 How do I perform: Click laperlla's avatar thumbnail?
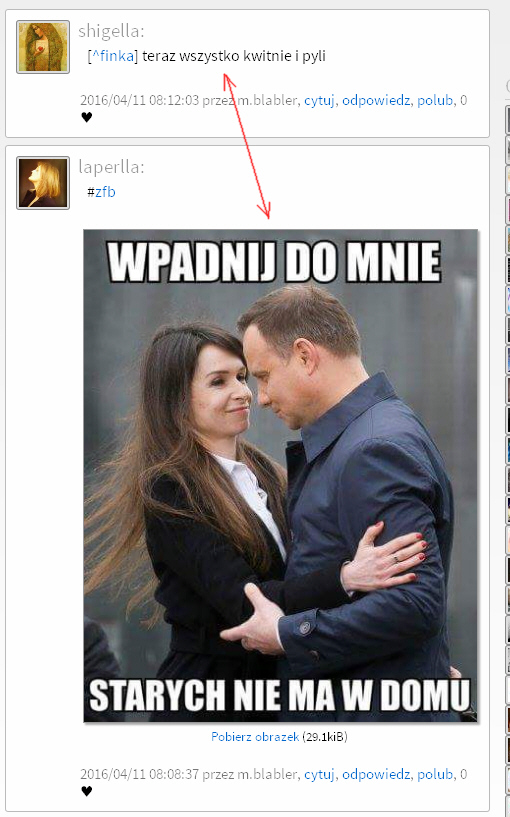(43, 183)
